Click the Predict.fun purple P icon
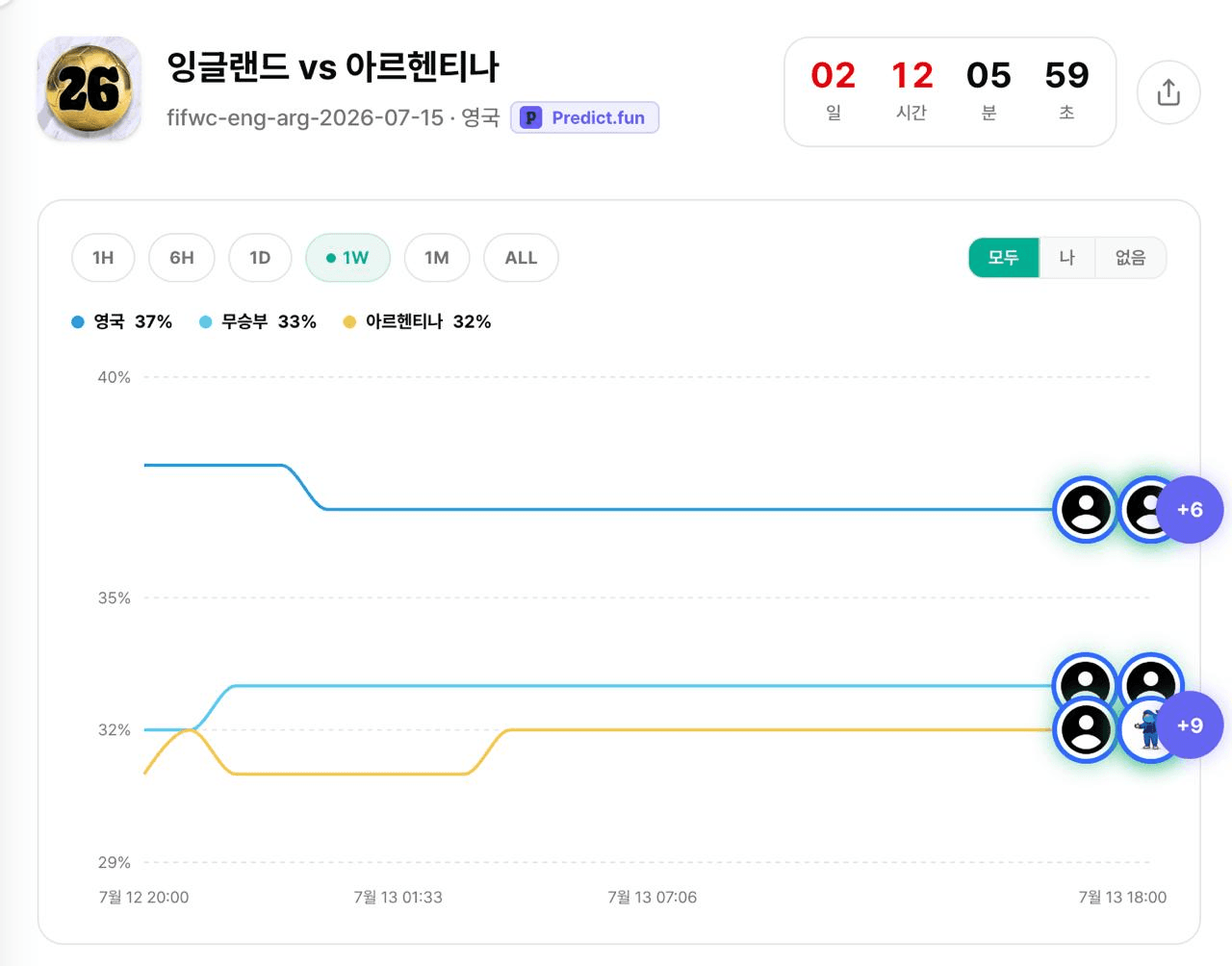The image size is (1232, 966). (530, 117)
